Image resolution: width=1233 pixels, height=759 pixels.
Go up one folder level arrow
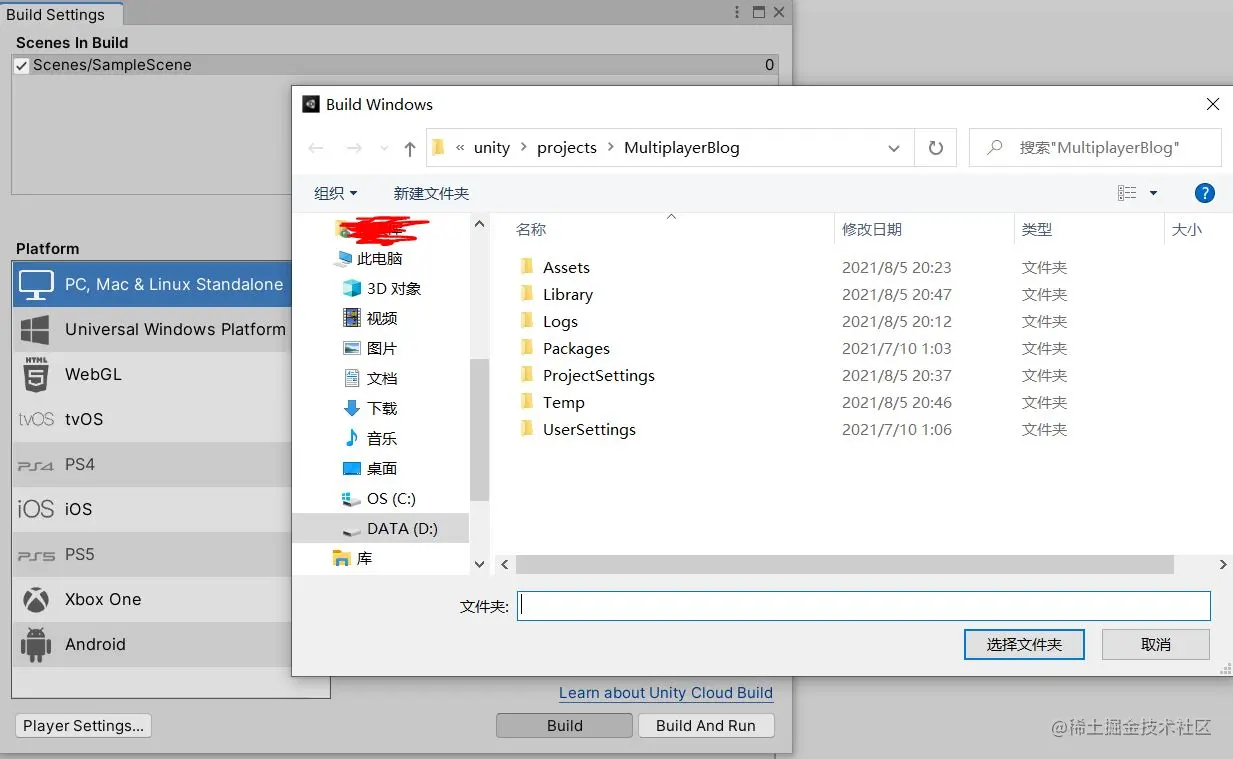point(409,148)
